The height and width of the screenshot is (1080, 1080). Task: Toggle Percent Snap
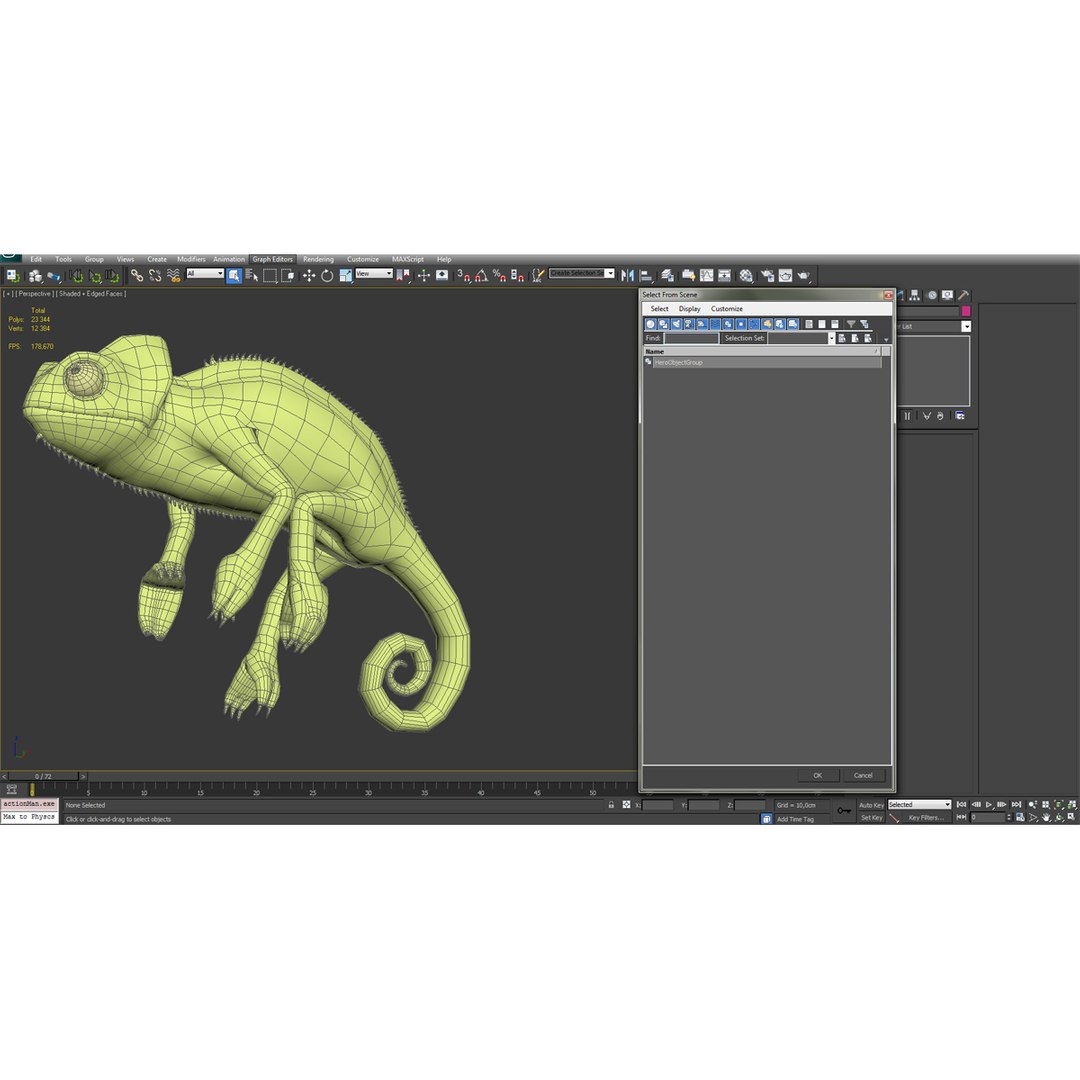(499, 276)
